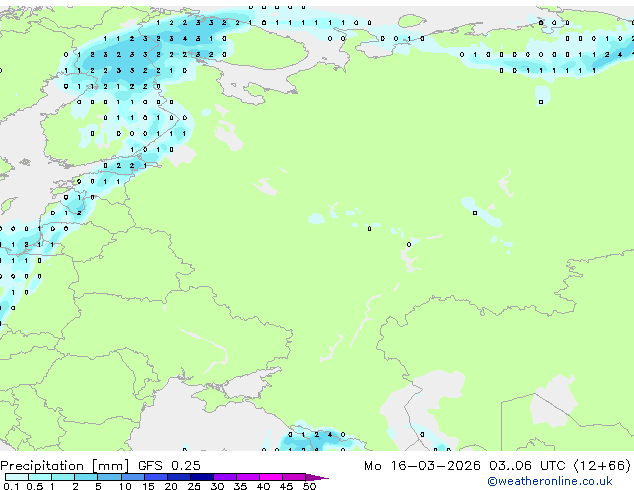The image size is (634, 490).
Task: Click the 'Mo 16-03-2026' date text
Action: [422, 466]
